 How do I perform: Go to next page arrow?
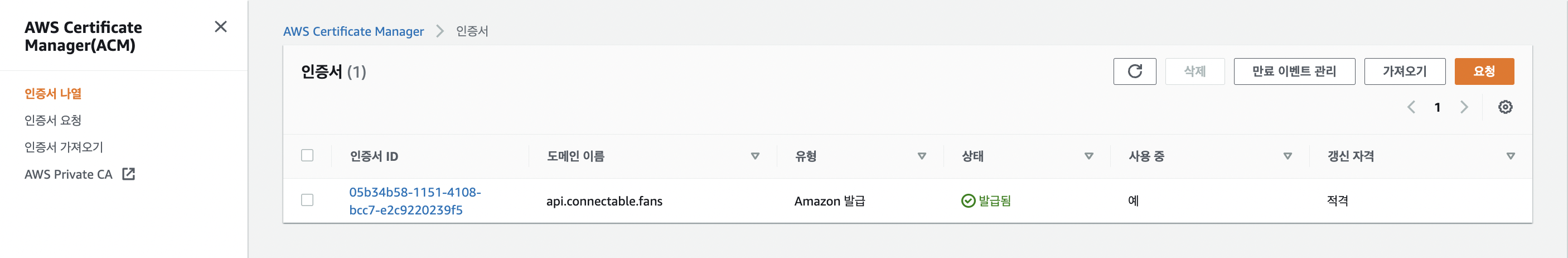click(x=1464, y=107)
